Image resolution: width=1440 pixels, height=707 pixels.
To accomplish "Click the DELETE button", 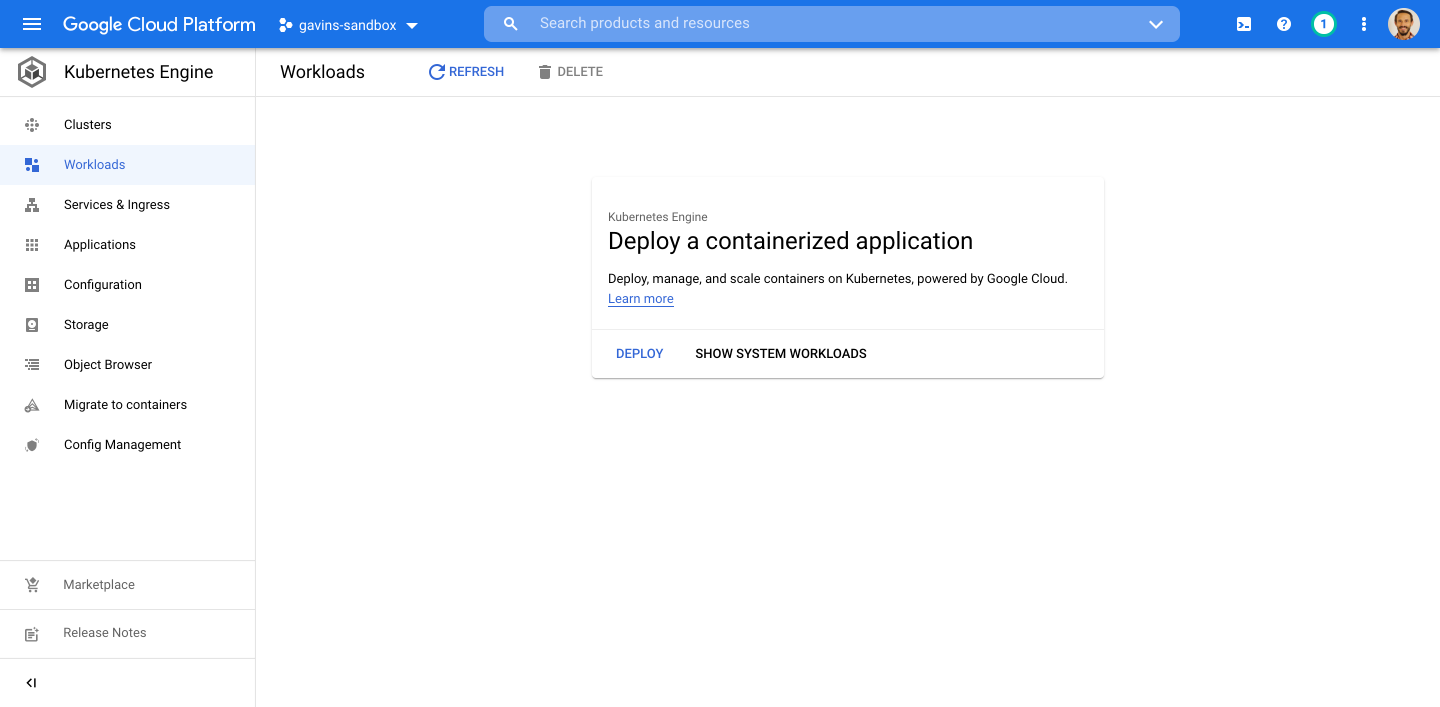I will 570,72.
